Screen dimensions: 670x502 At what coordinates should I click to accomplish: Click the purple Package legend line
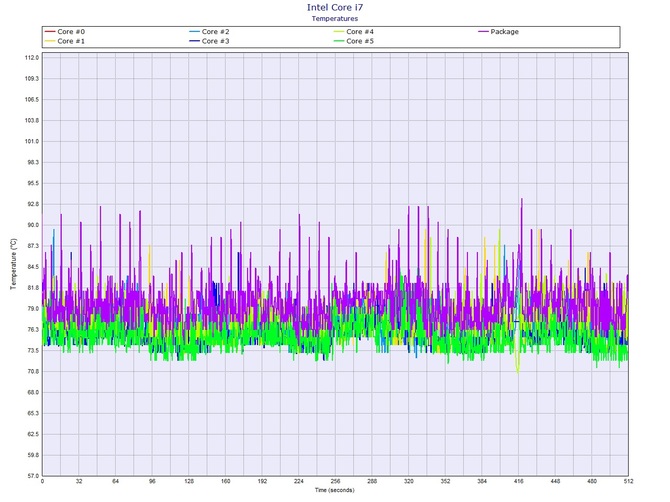click(483, 32)
